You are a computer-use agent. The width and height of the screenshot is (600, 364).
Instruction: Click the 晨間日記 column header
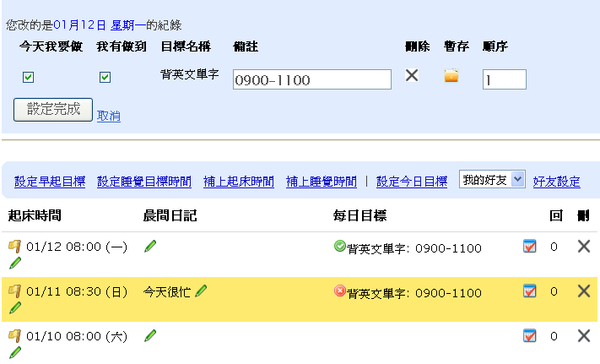[170, 216]
